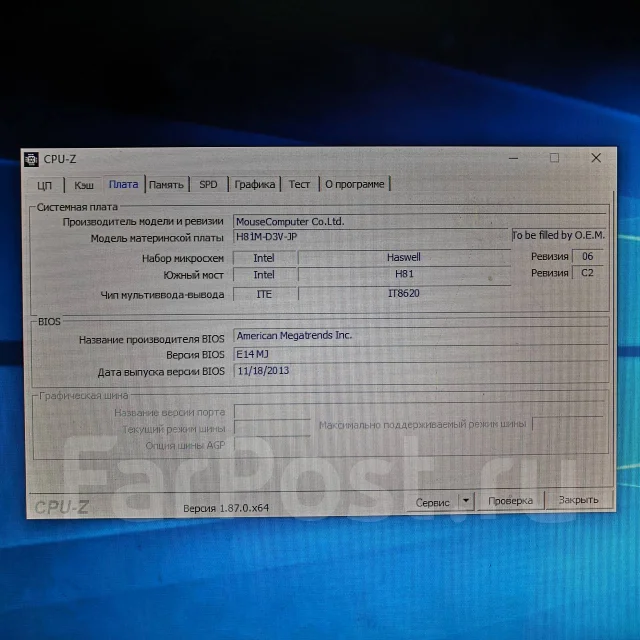The height and width of the screenshot is (640, 640).
Task: Expand the Сервис dropdown arrow
Action: [466, 501]
